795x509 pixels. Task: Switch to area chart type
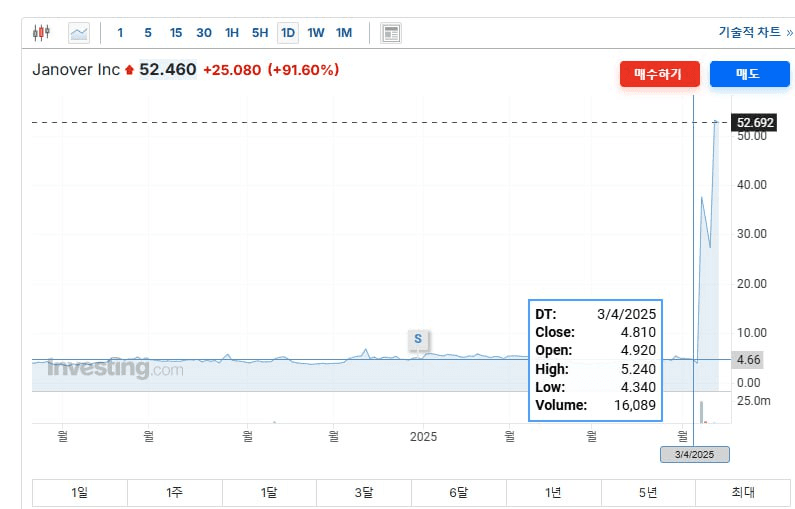tap(78, 33)
